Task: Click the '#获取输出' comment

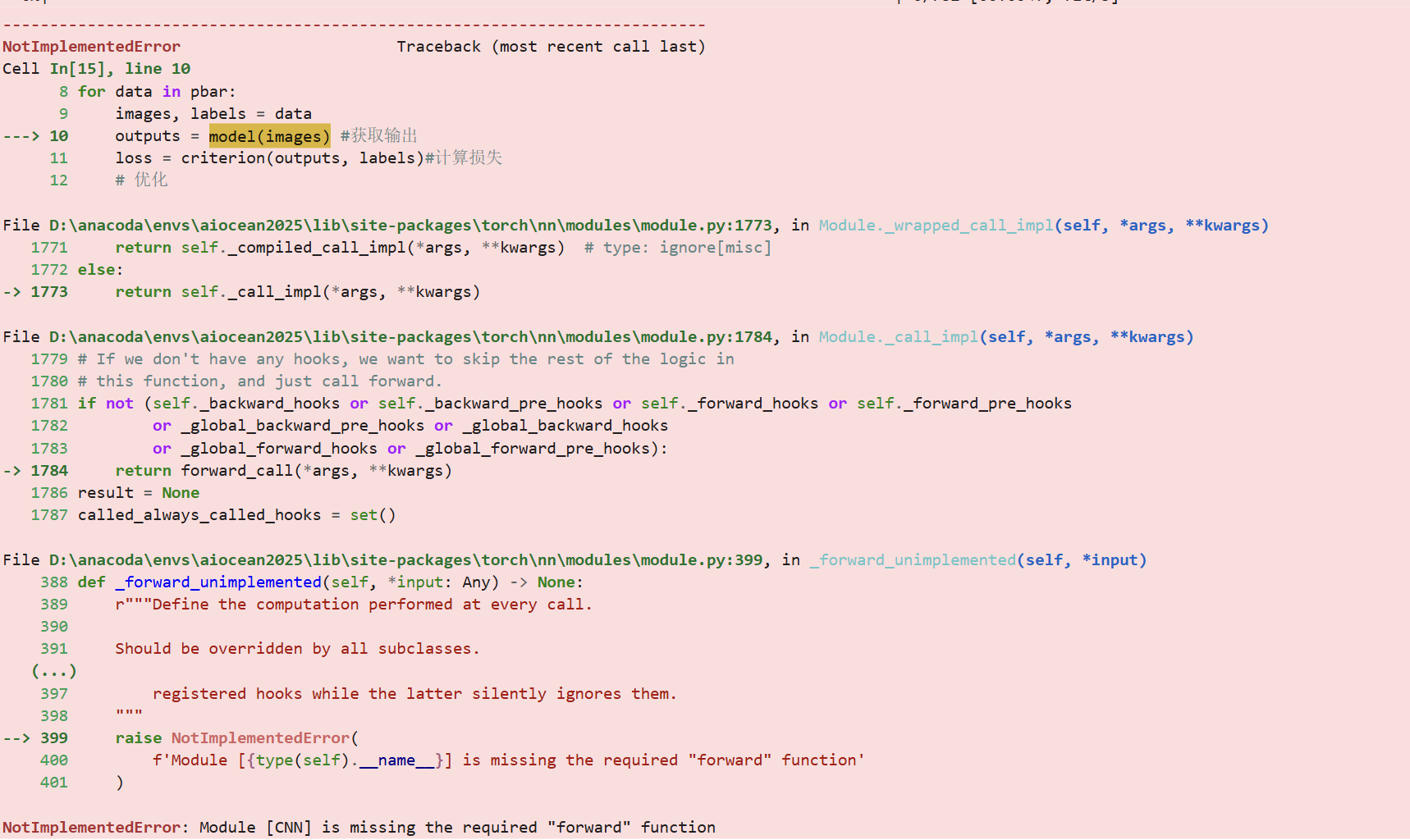Action: 378,136
